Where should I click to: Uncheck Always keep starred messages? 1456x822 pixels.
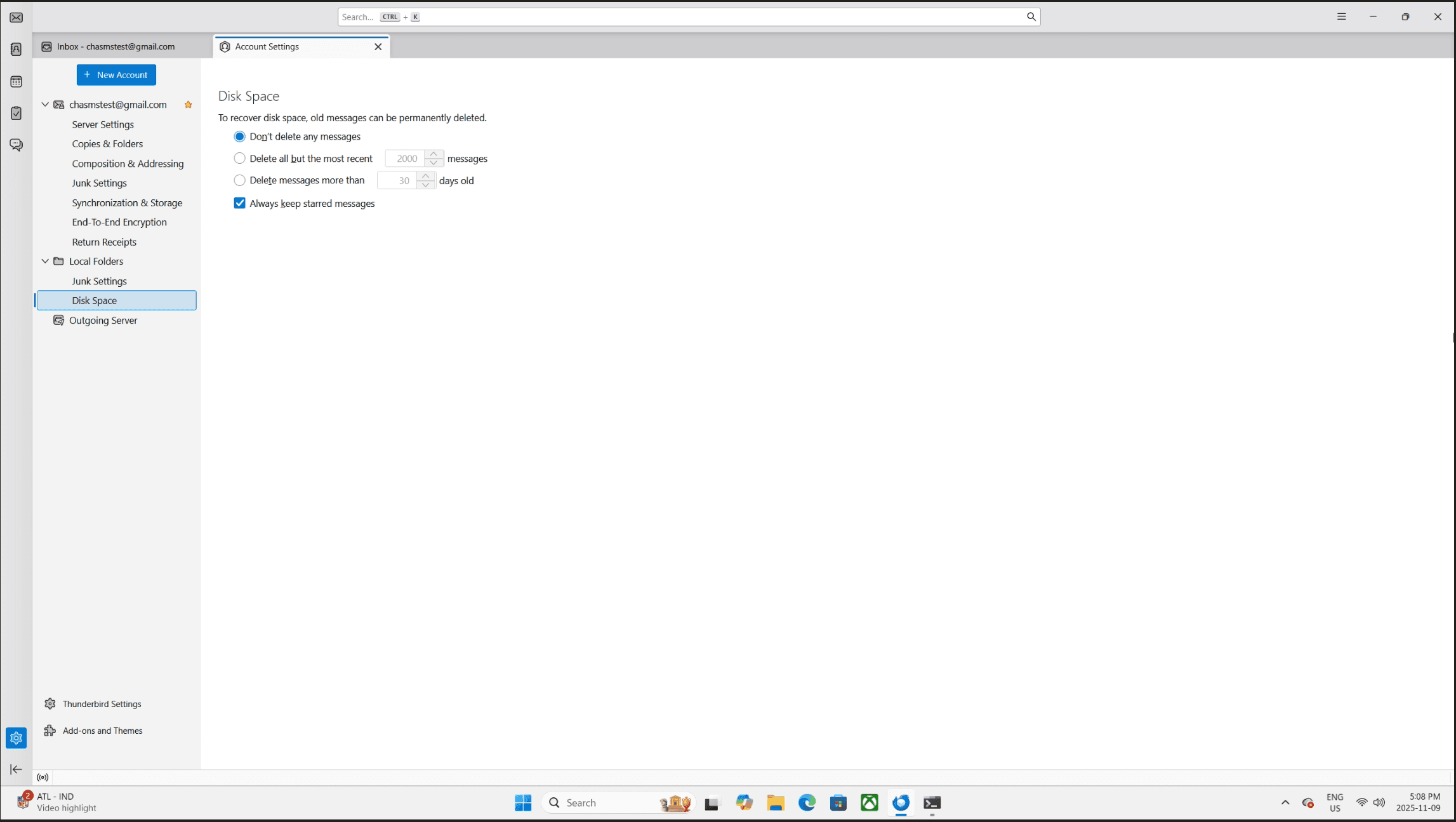coord(239,203)
